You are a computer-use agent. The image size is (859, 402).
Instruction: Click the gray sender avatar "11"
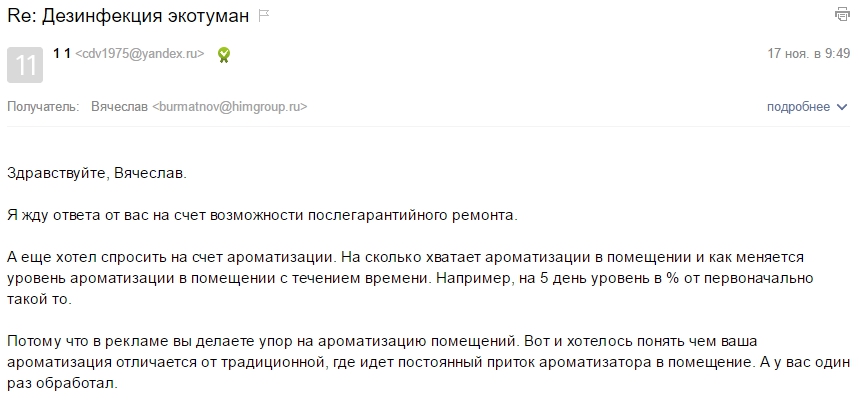[26, 65]
